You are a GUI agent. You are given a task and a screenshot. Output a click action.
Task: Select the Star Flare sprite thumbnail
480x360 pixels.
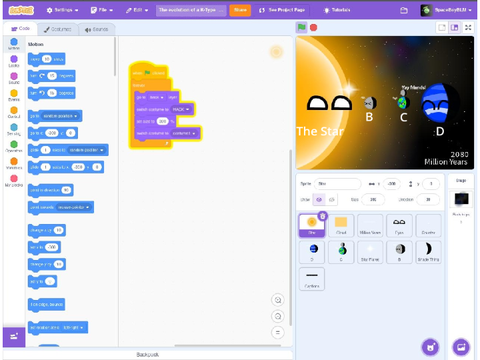[370, 252]
